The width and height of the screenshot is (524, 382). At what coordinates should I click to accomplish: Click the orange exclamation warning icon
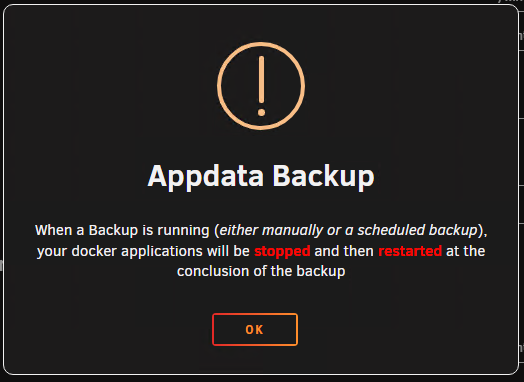[x=261, y=86]
